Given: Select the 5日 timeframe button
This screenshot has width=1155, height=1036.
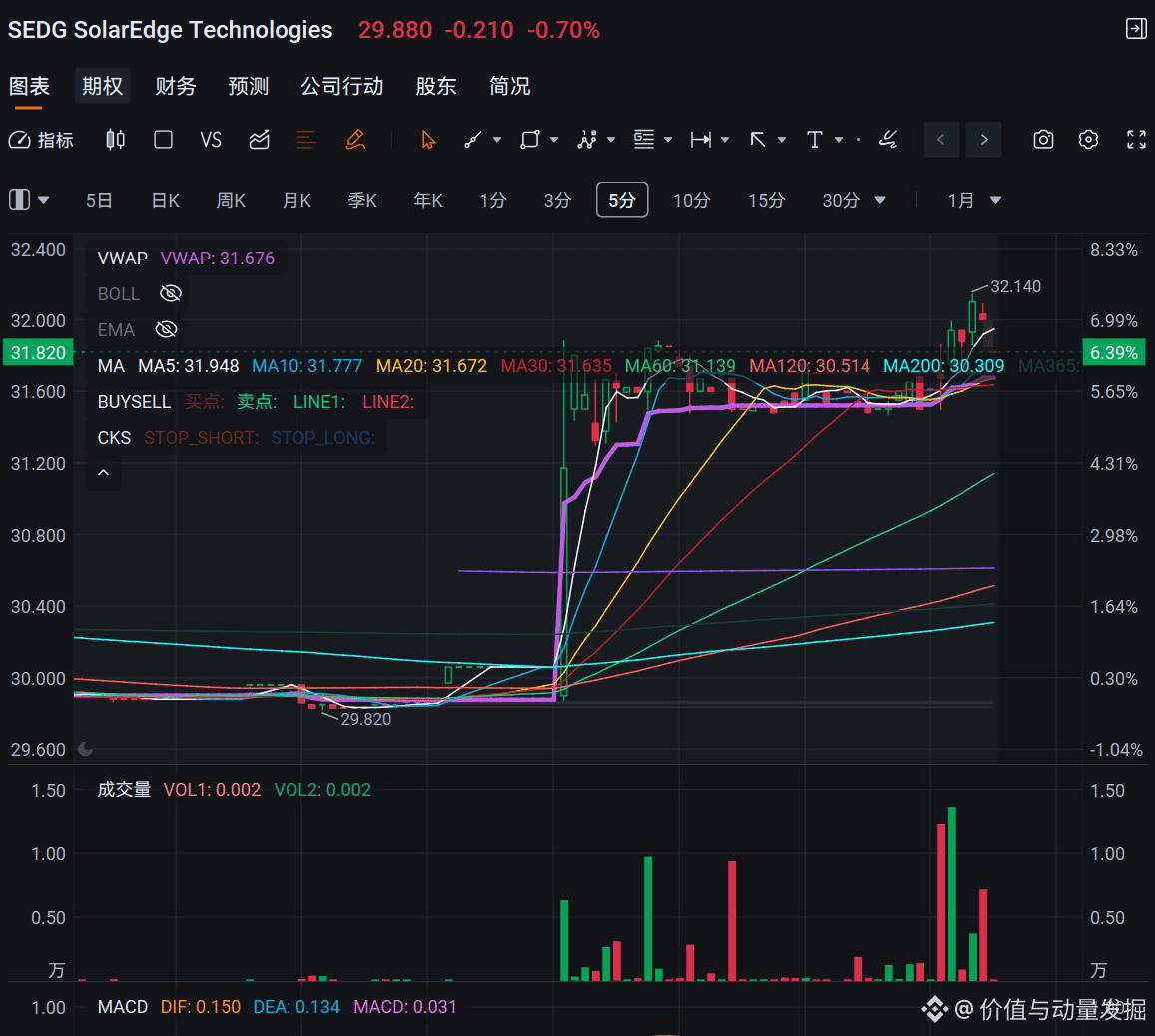Looking at the screenshot, I should tap(99, 200).
